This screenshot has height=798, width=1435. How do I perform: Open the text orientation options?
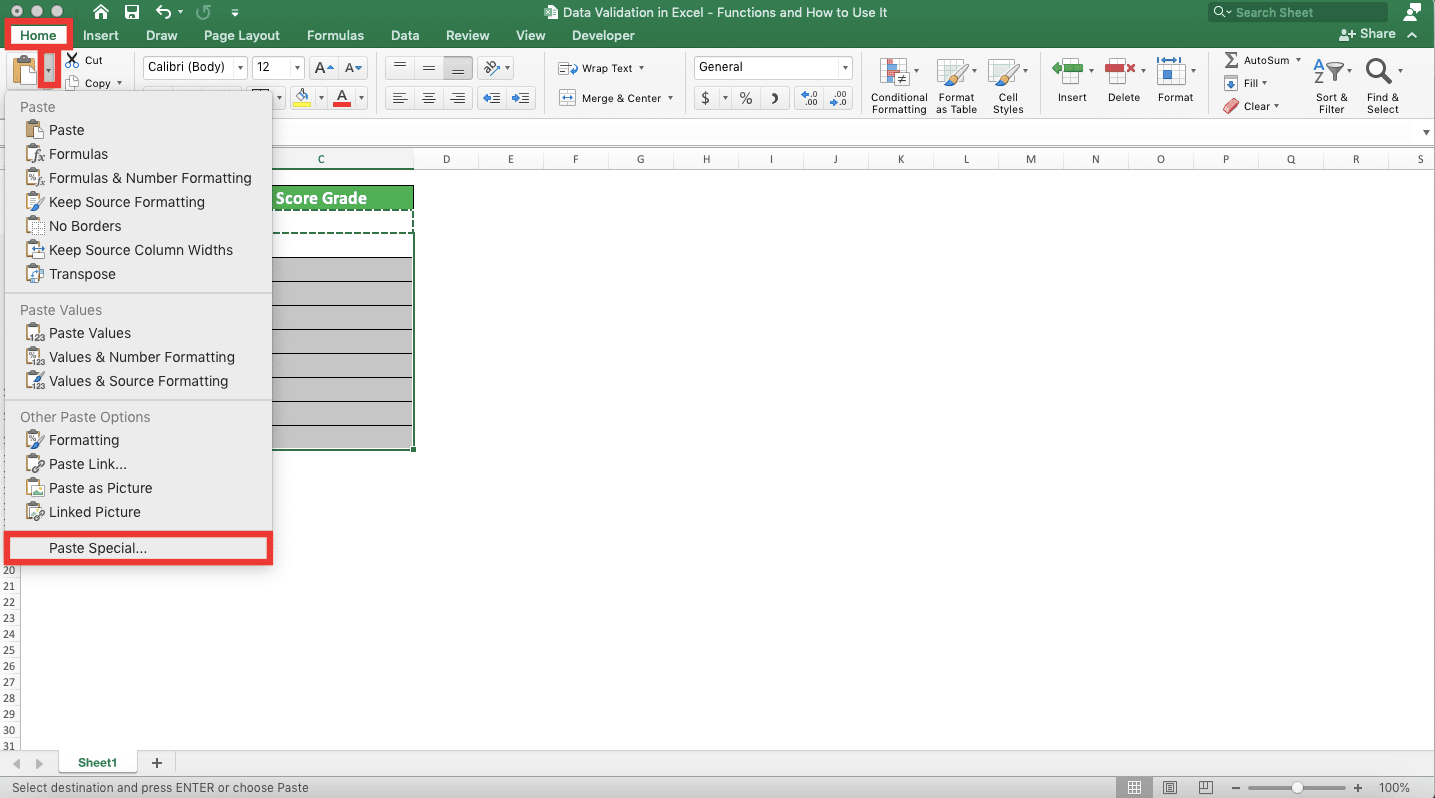pos(494,67)
